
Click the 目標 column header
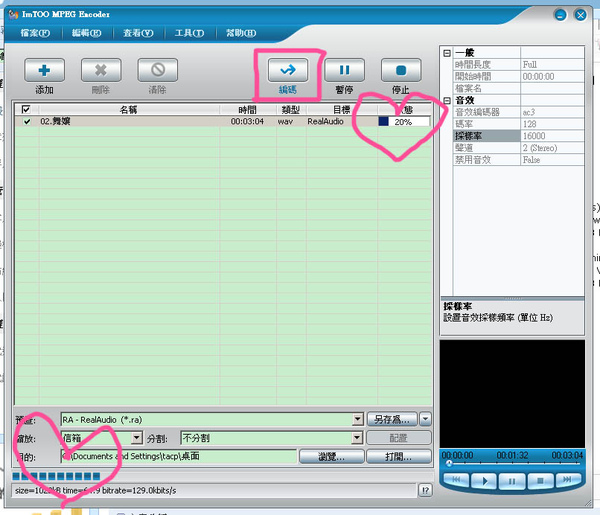click(341, 110)
